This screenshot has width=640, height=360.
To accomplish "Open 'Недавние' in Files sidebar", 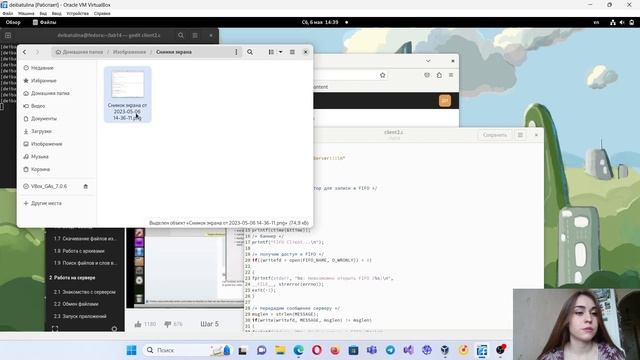I will click(39, 68).
